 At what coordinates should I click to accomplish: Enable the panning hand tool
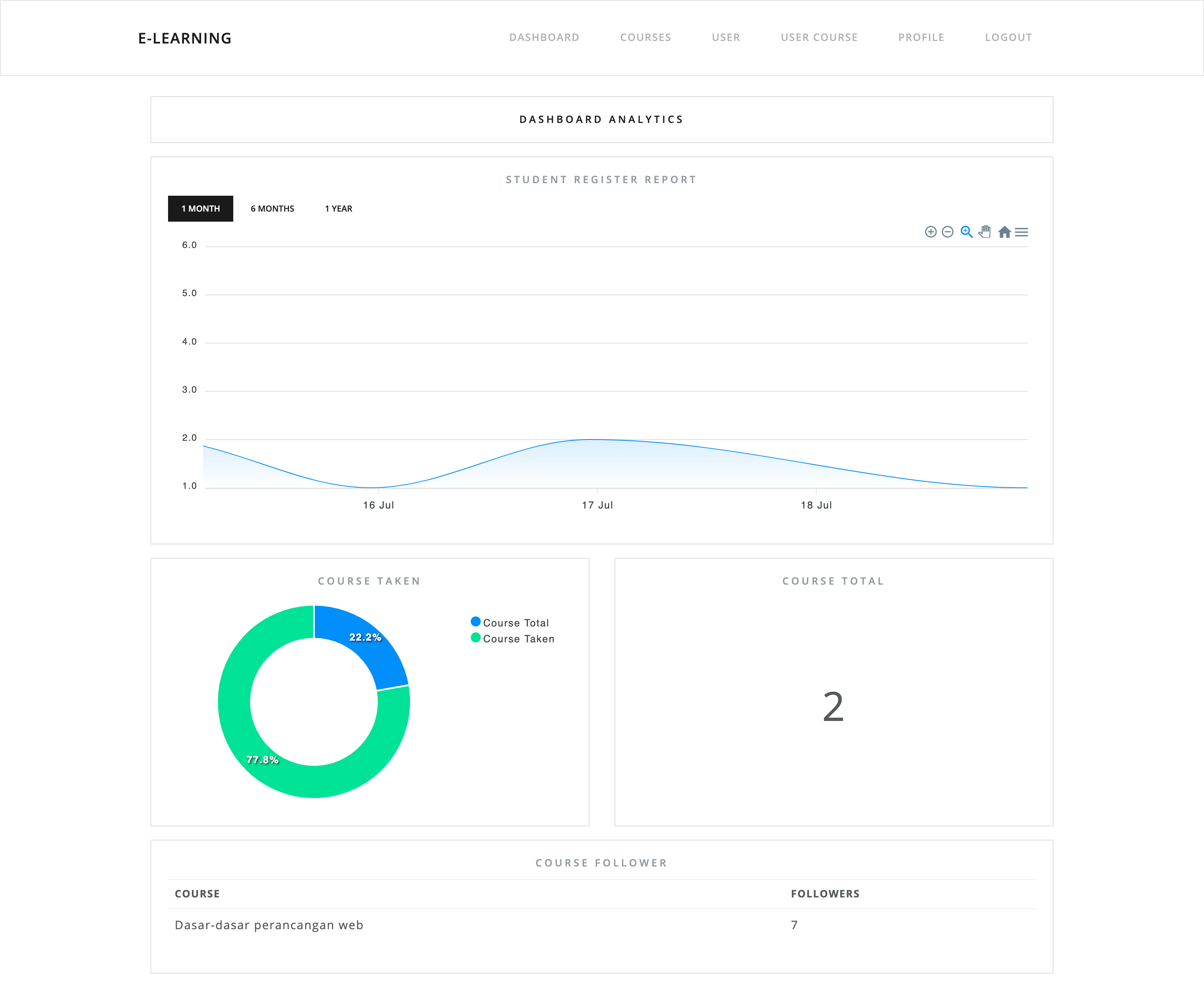click(x=985, y=232)
